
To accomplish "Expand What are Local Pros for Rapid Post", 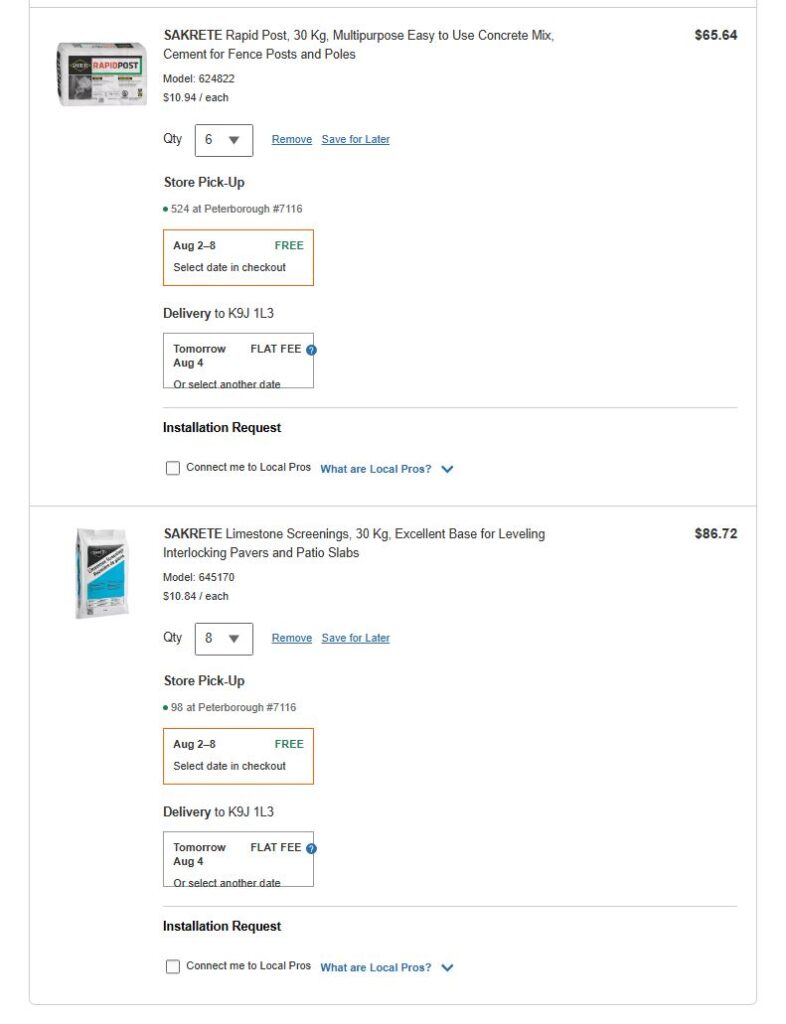I will coord(386,469).
